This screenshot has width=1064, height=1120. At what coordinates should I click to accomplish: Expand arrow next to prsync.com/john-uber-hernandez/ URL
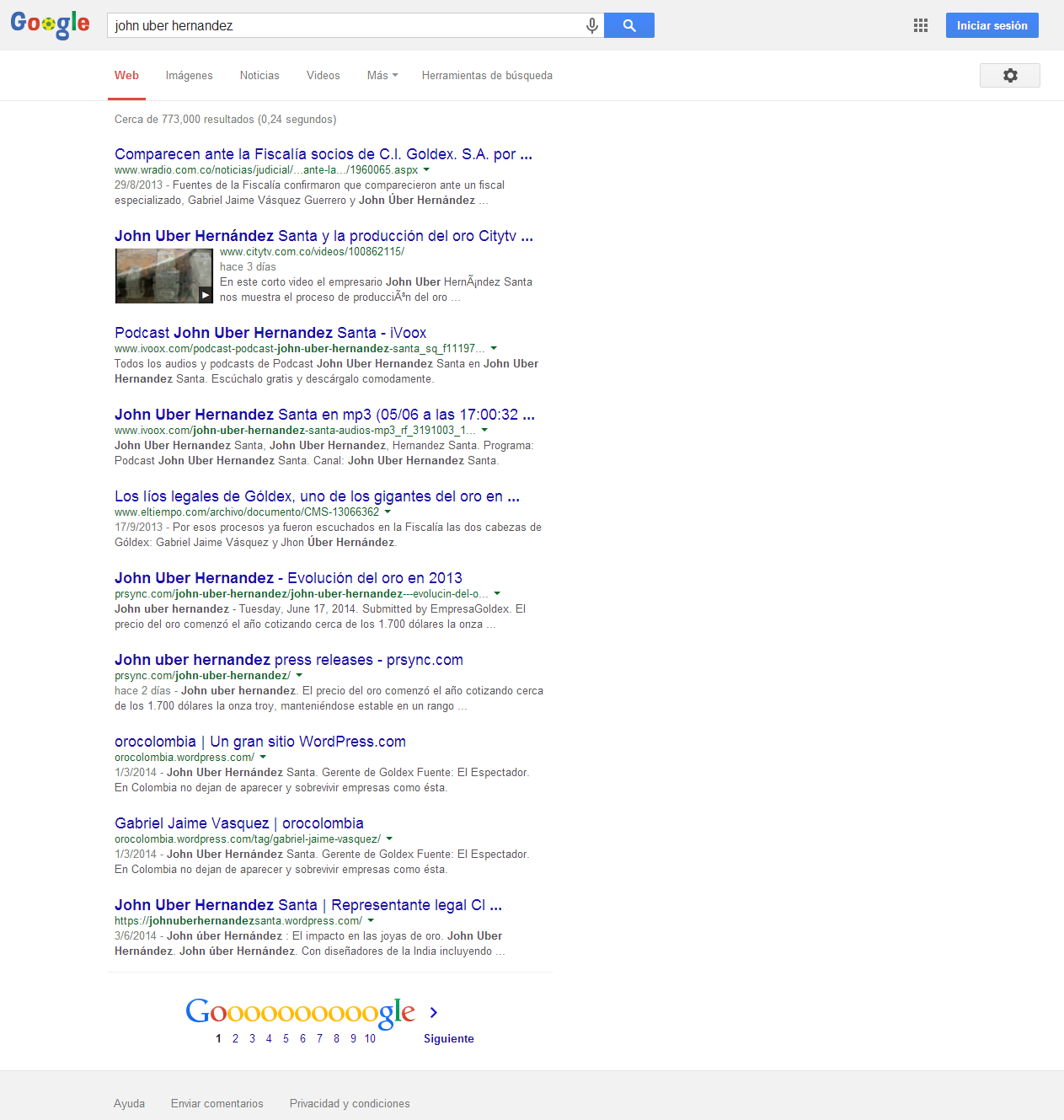pos(299,675)
